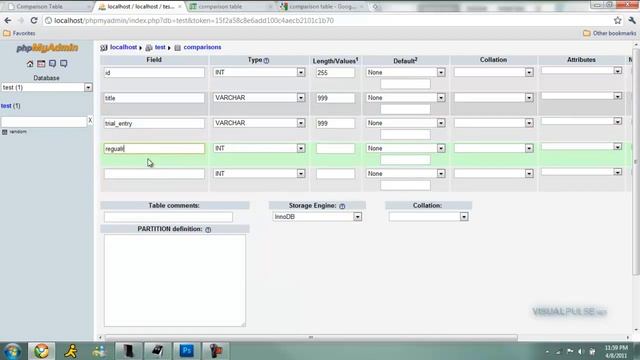
Task: Click the trial_entry field name input
Action: (x=154, y=123)
